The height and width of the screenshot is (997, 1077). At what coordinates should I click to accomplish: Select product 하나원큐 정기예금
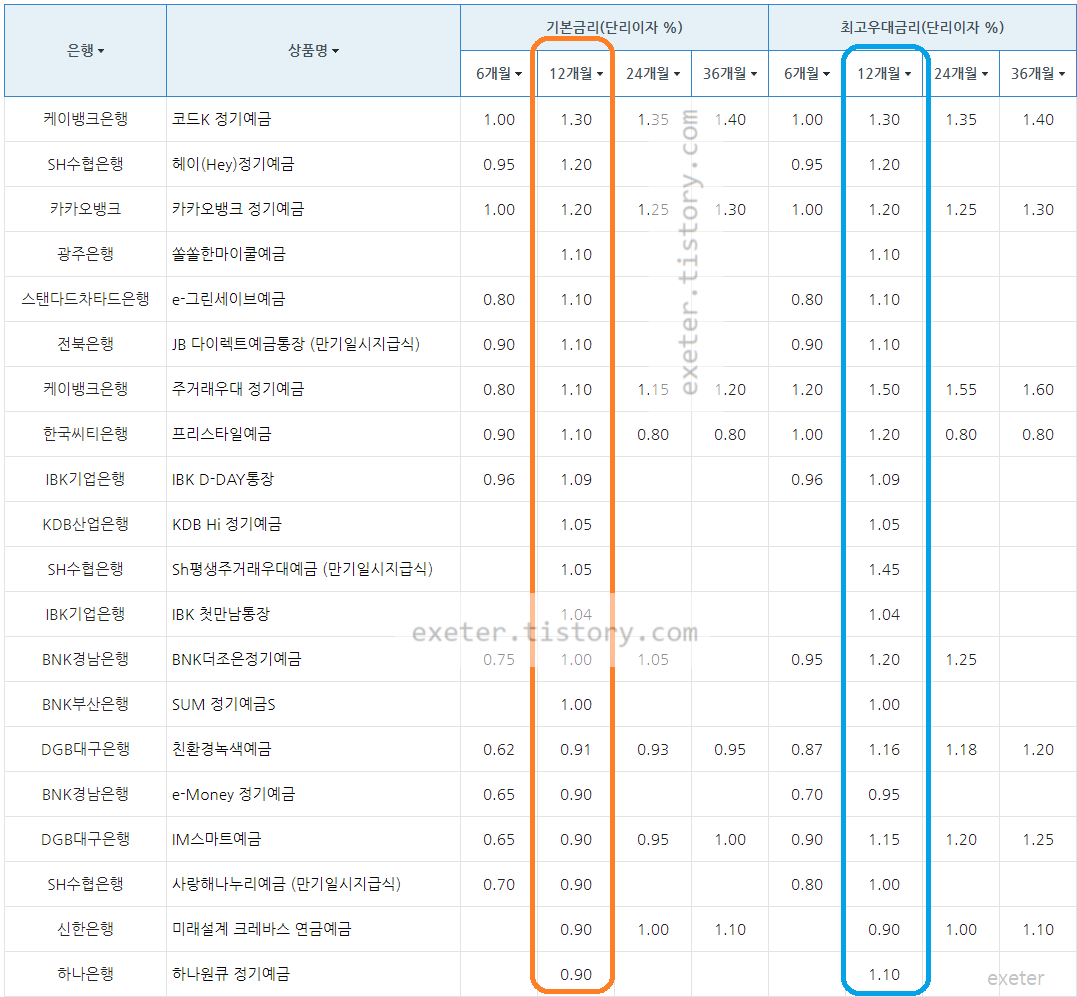pyautogui.click(x=231, y=974)
